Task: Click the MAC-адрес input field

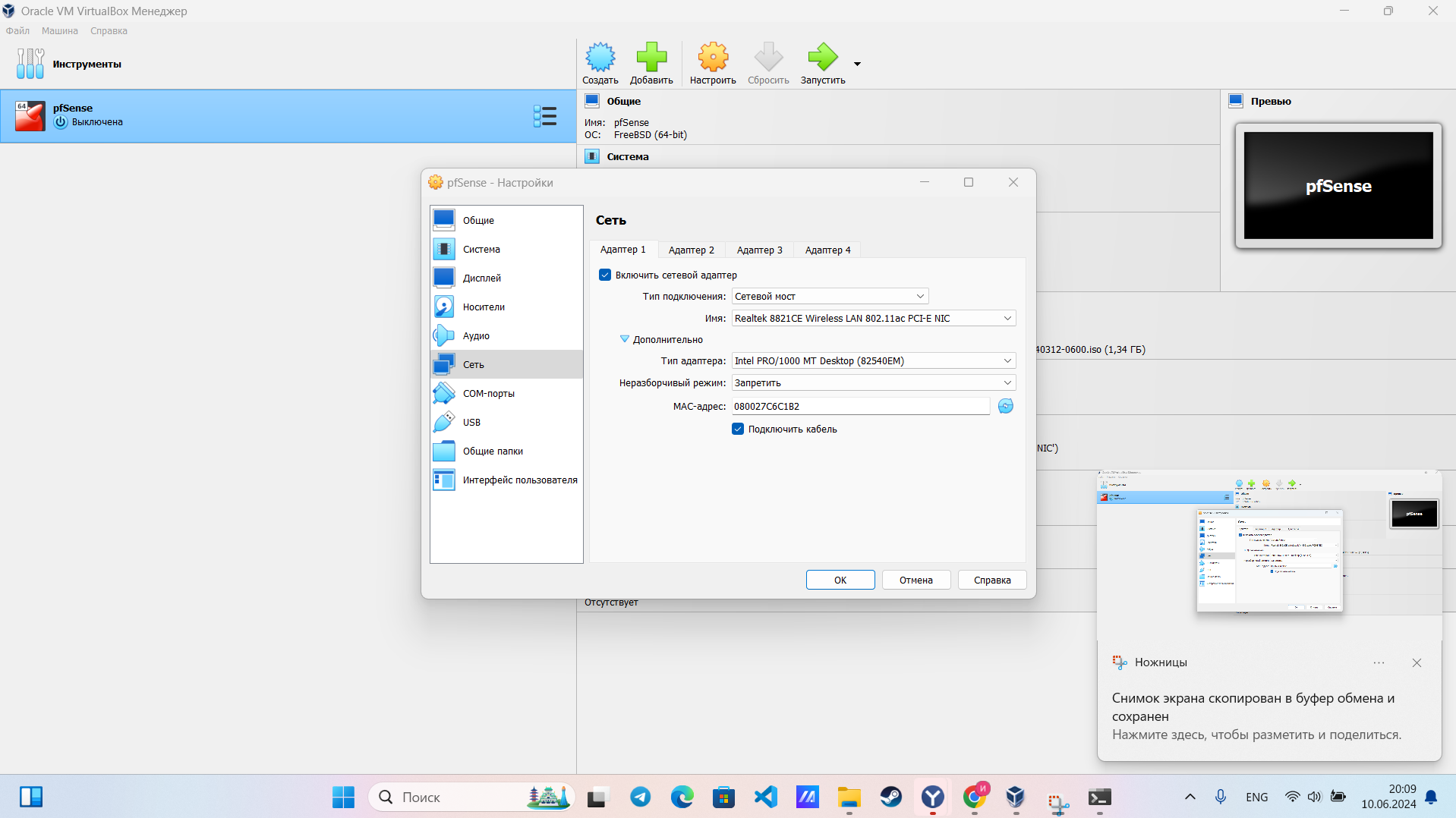Action: tap(860, 407)
